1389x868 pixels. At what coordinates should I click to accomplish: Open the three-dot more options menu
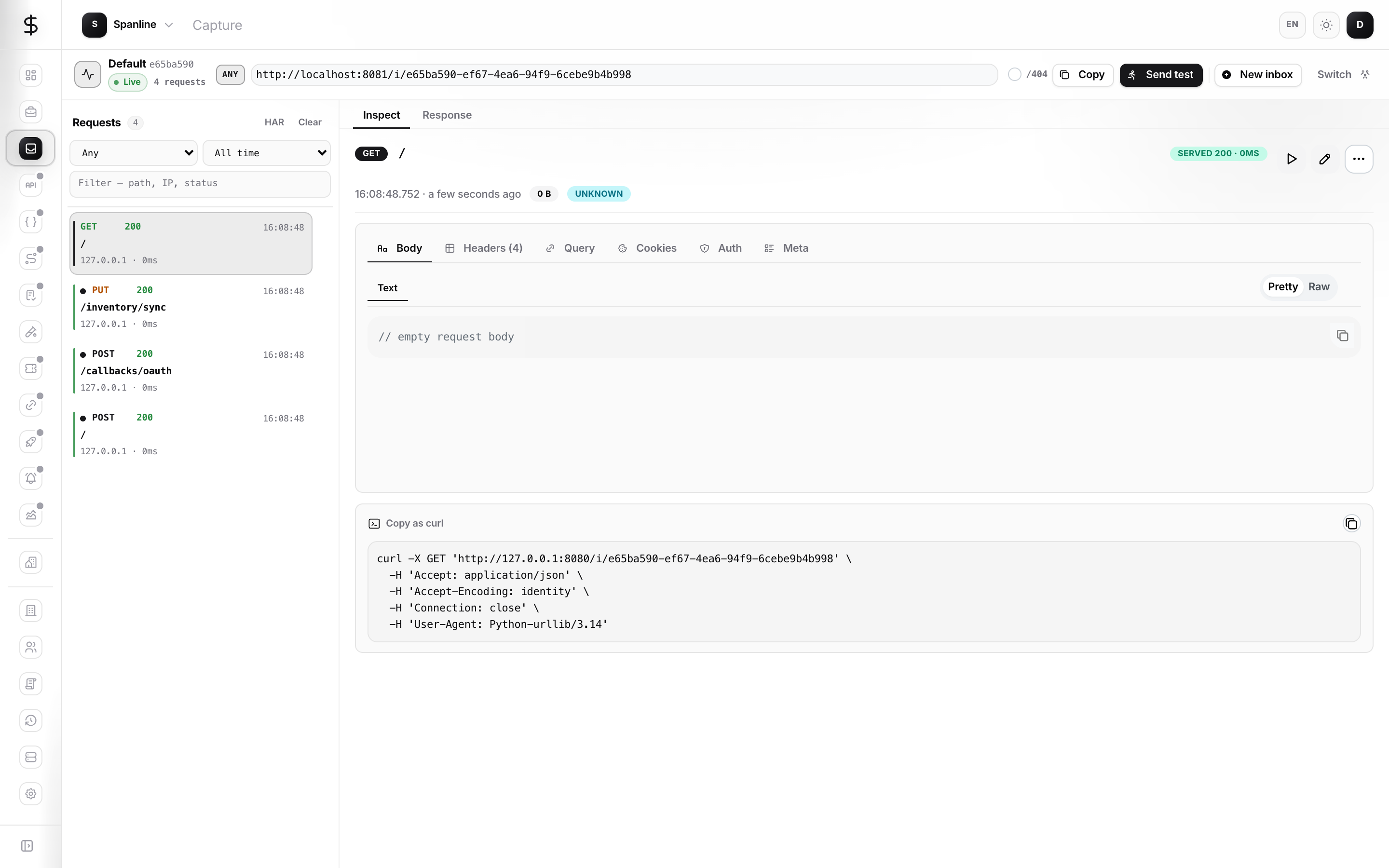pyautogui.click(x=1359, y=159)
